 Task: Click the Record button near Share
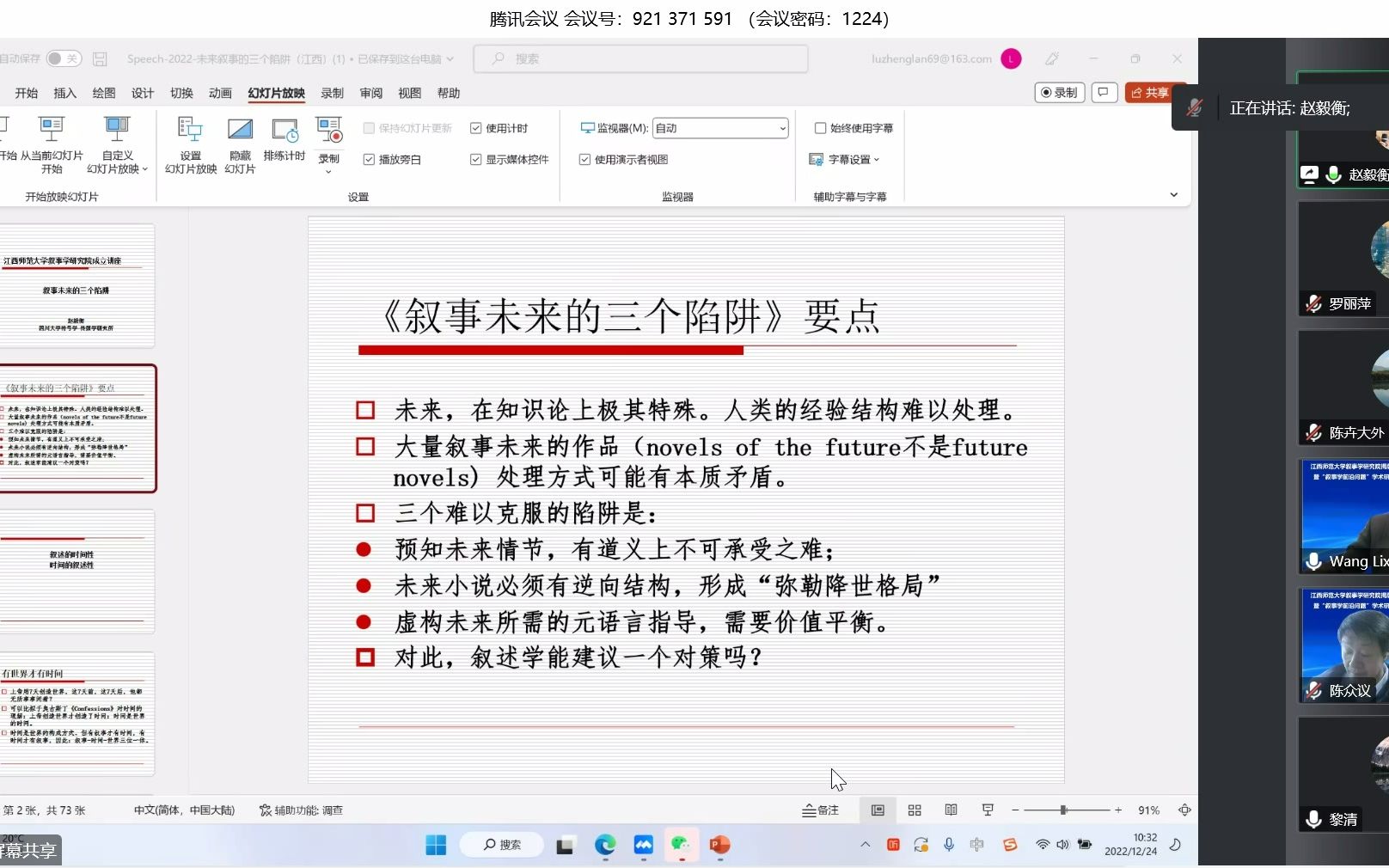1059,92
